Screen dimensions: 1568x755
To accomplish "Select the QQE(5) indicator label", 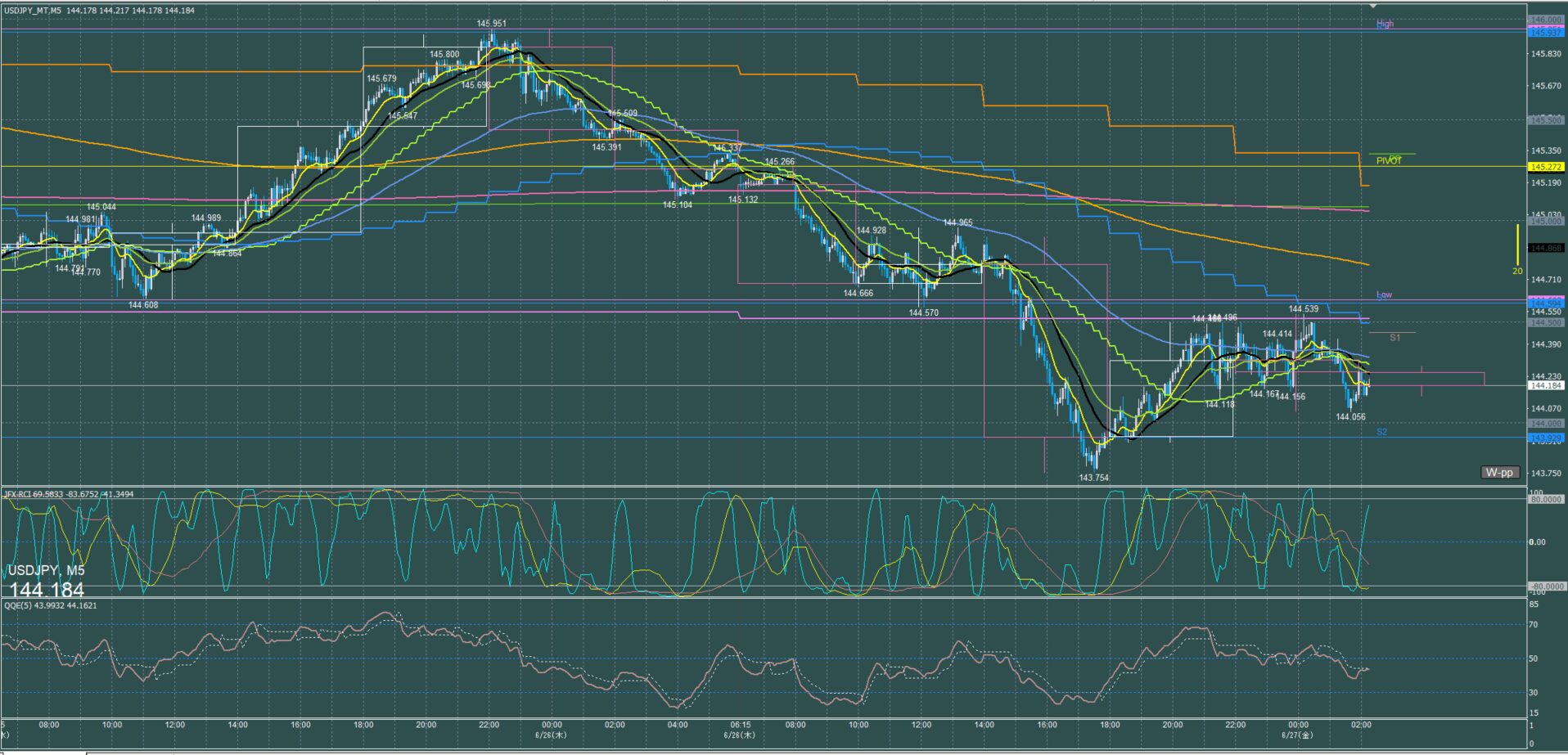I will tap(50, 605).
